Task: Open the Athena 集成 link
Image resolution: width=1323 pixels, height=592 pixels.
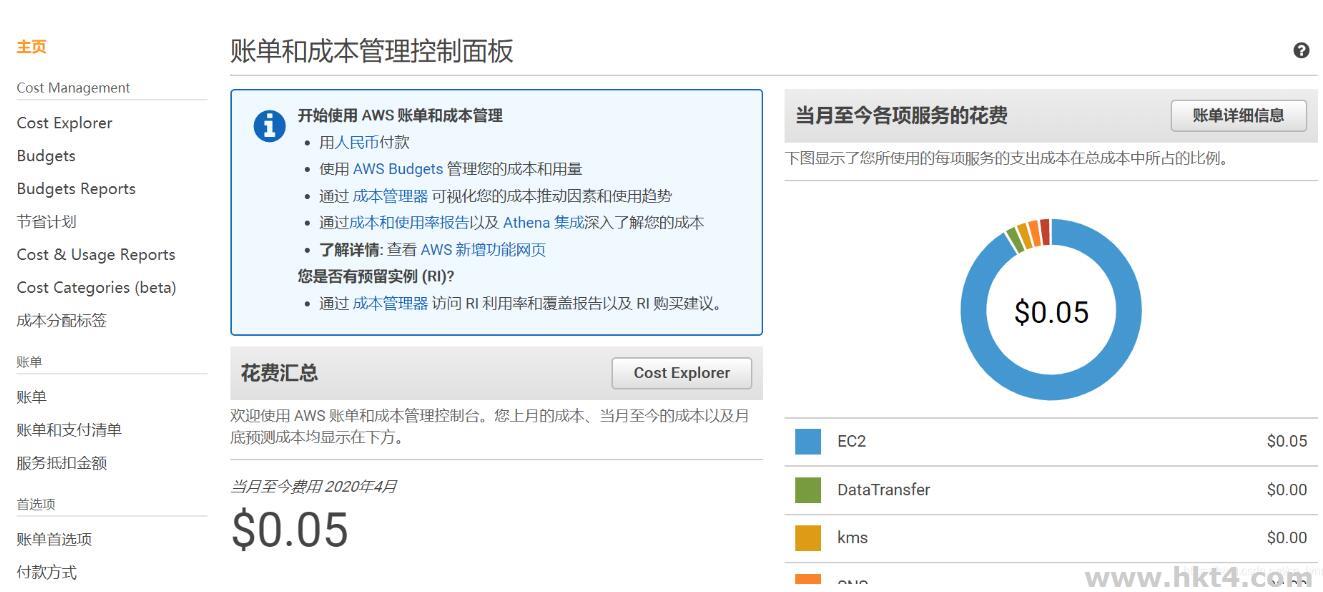Action: pos(543,223)
